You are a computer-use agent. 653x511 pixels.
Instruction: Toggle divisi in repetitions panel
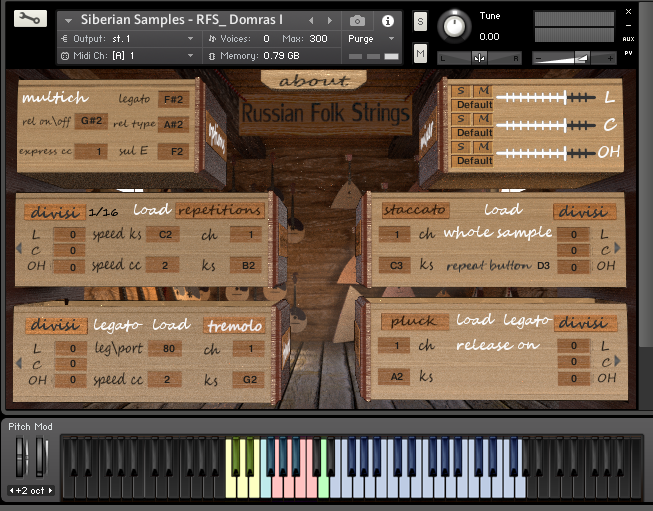[x=55, y=212]
